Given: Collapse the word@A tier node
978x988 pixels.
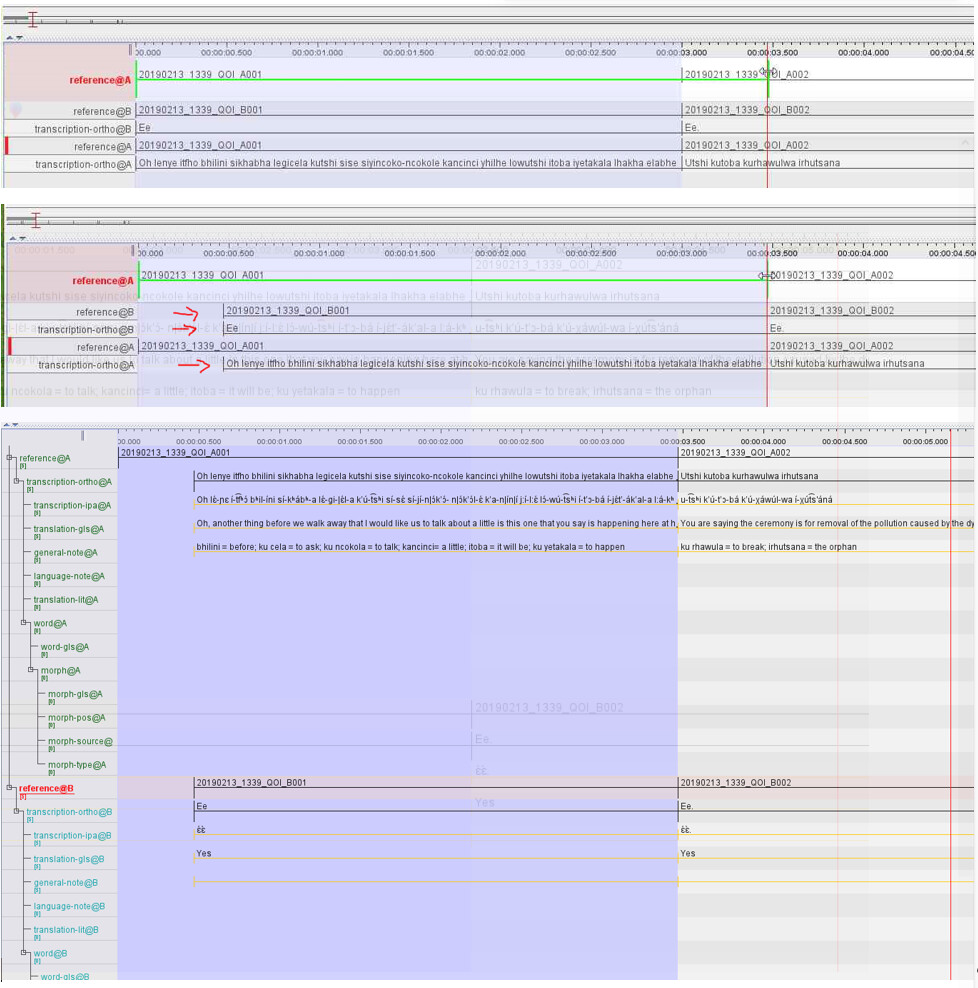Looking at the screenshot, I should pyautogui.click(x=25, y=623).
